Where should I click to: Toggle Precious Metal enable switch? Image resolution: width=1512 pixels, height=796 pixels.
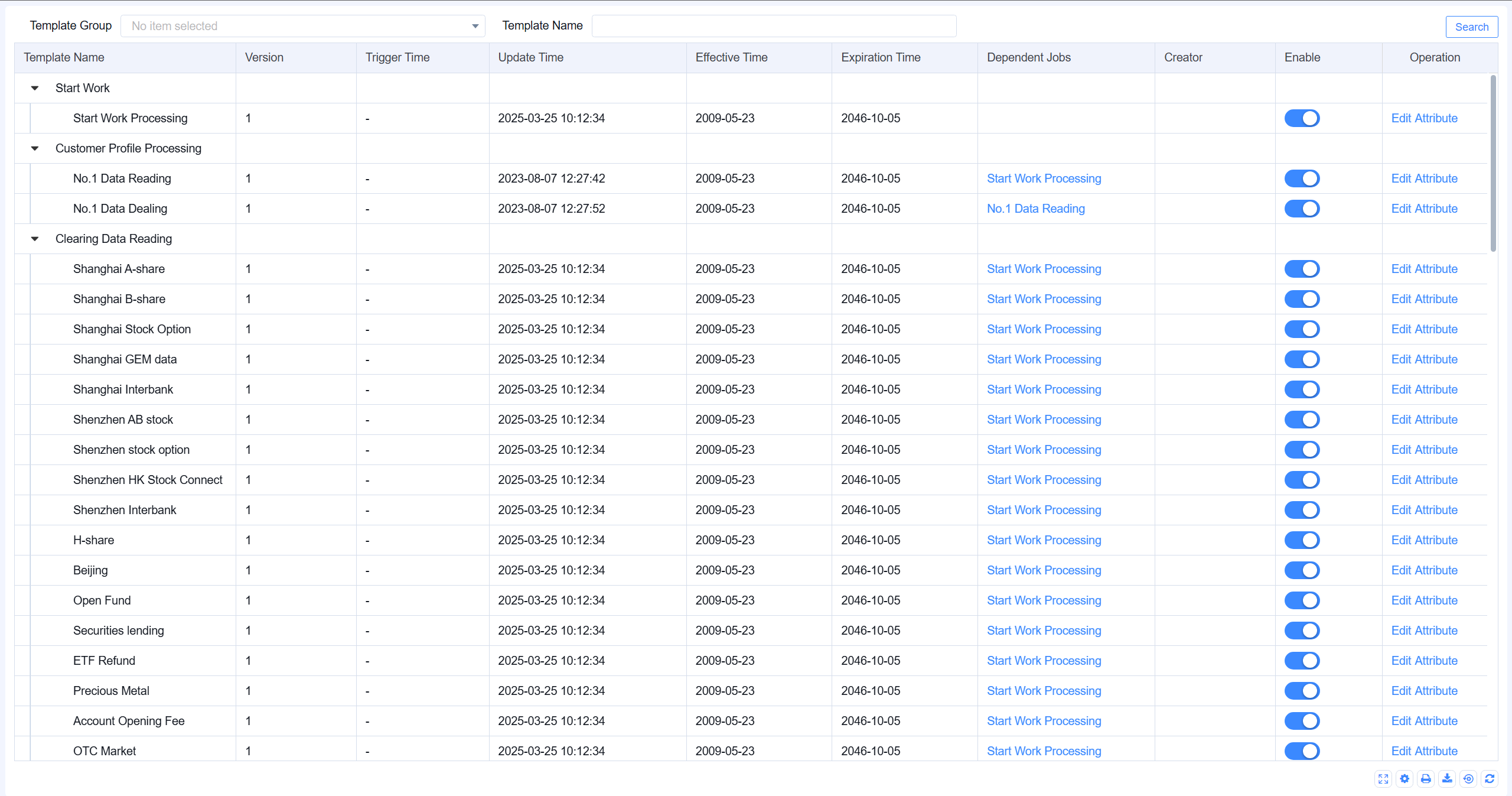pyautogui.click(x=1302, y=691)
